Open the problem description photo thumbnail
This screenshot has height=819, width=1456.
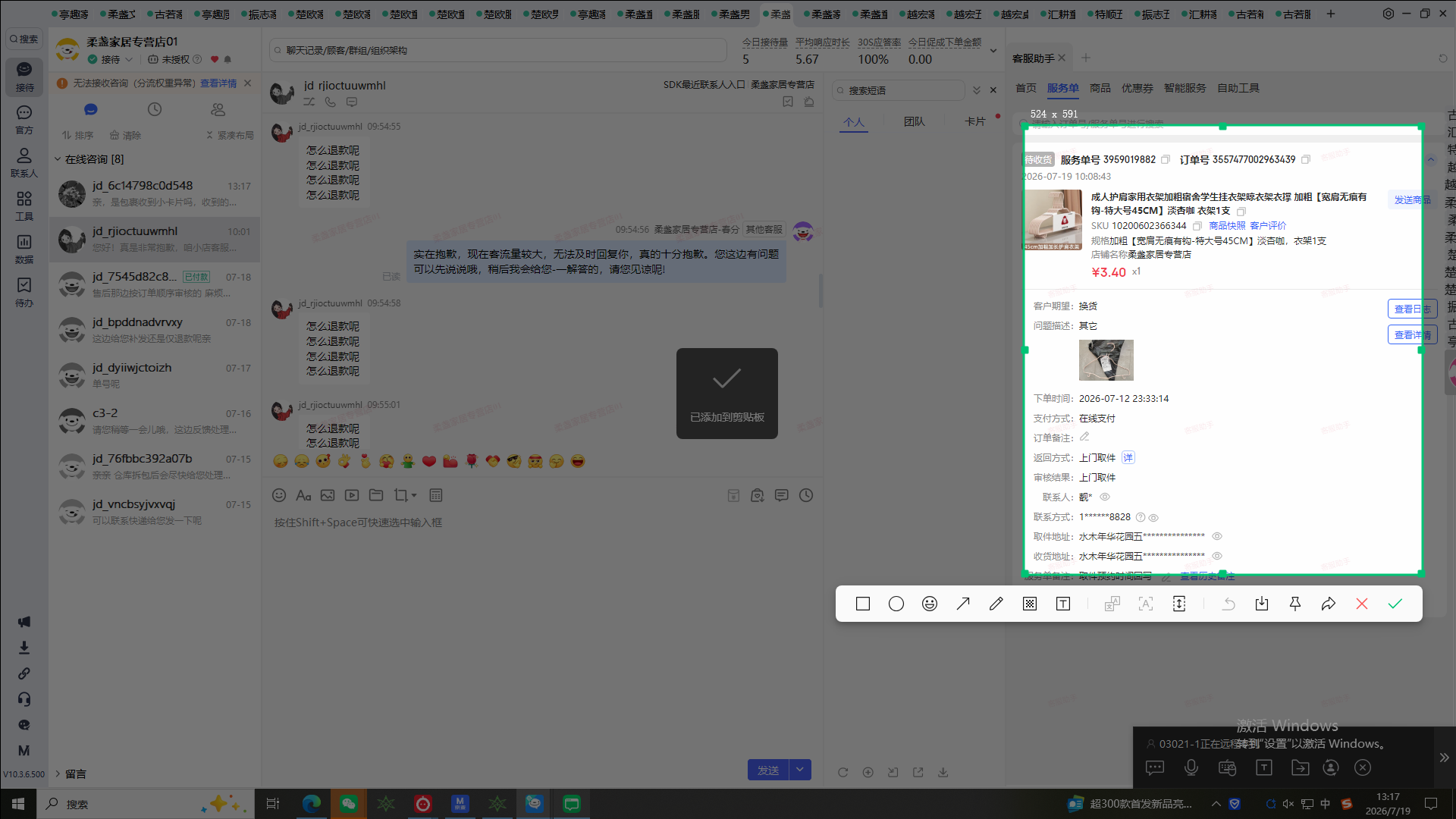(x=1106, y=359)
